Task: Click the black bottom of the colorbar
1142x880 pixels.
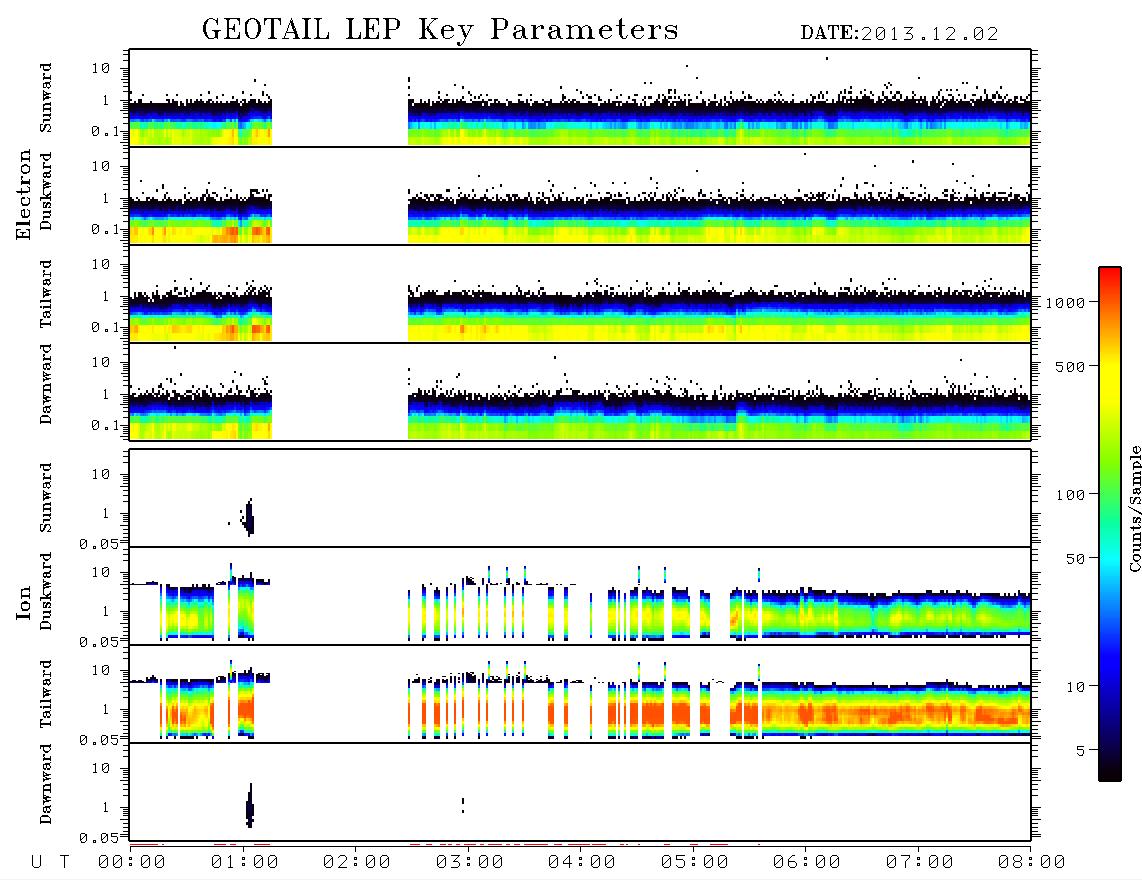Action: [x=1110, y=771]
